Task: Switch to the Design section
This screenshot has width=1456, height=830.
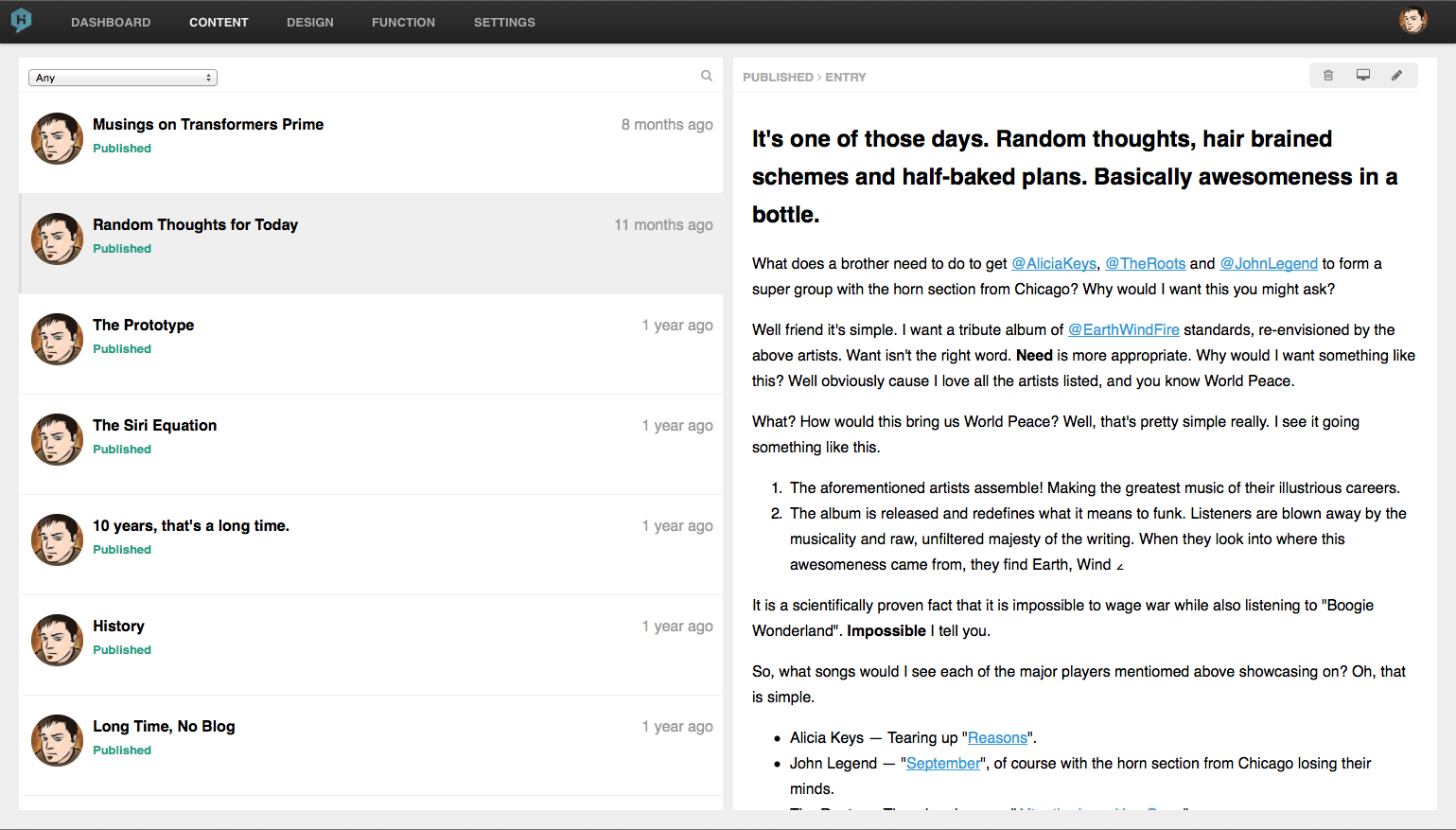Action: (310, 22)
